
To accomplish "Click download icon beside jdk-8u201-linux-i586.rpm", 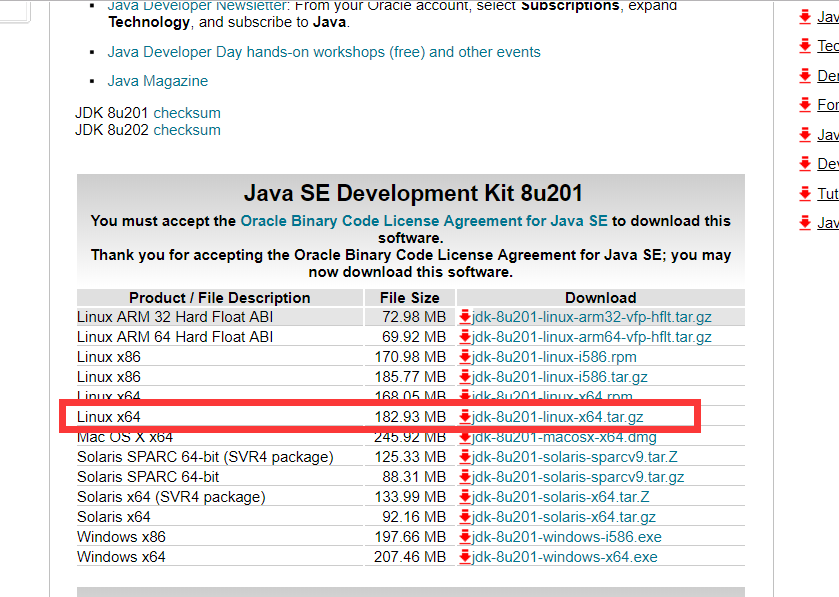I will [464, 357].
